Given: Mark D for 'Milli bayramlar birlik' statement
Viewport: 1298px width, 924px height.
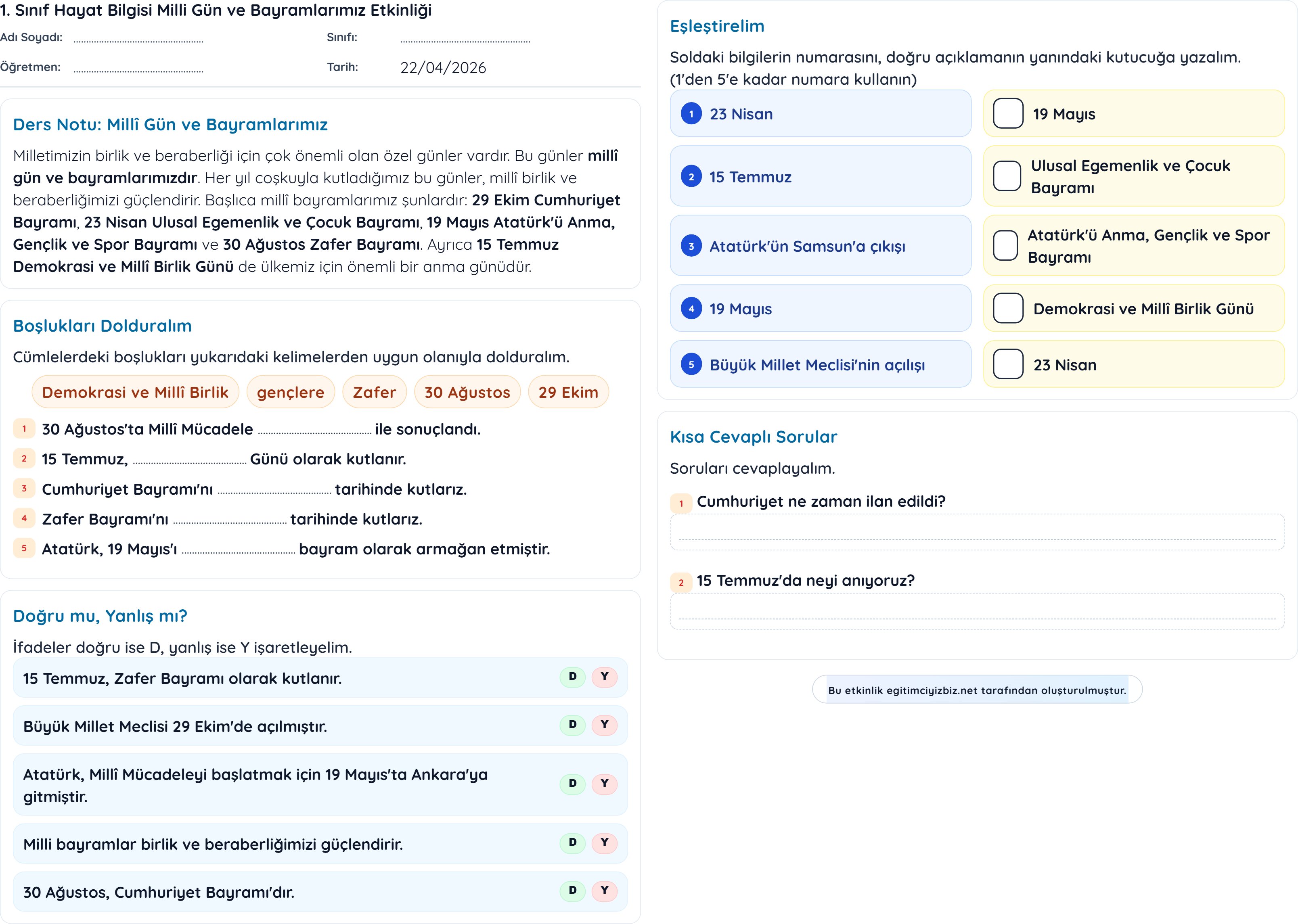Looking at the screenshot, I should (572, 842).
